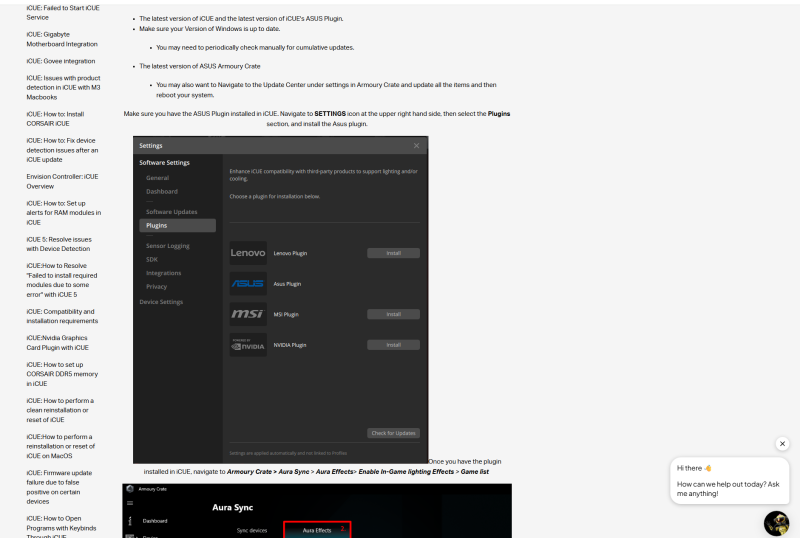
Task: Open the chat assistant avatar icon
Action: point(777,523)
